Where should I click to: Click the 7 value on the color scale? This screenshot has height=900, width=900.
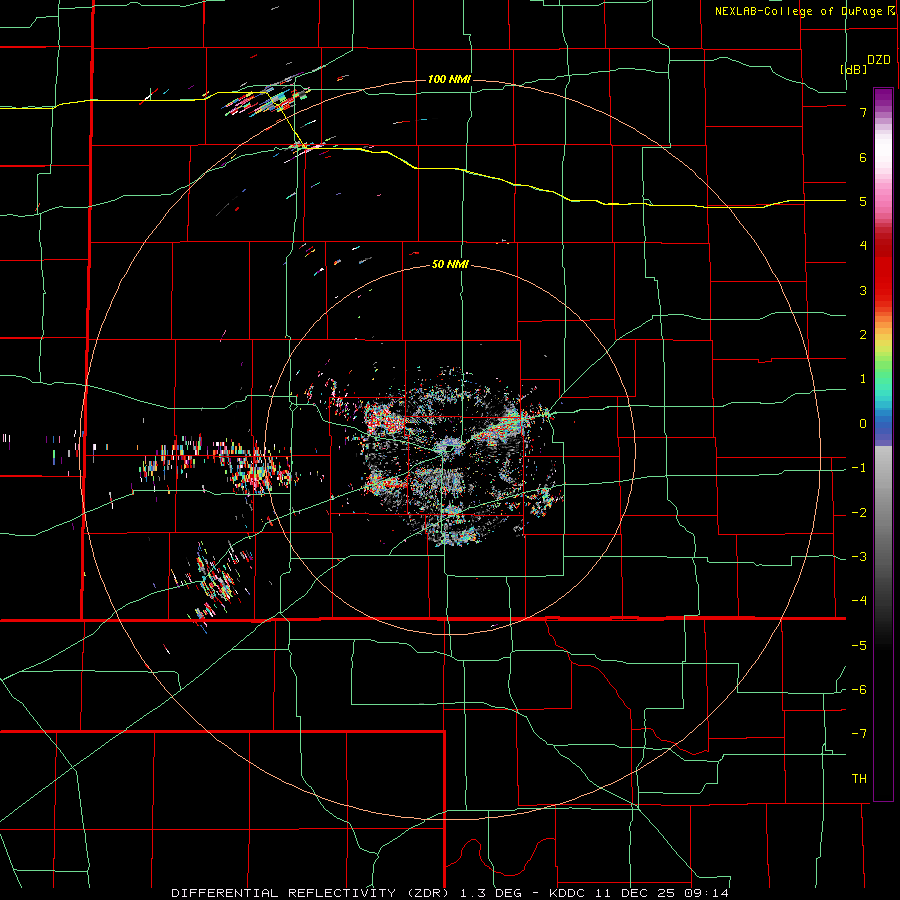coord(863,112)
